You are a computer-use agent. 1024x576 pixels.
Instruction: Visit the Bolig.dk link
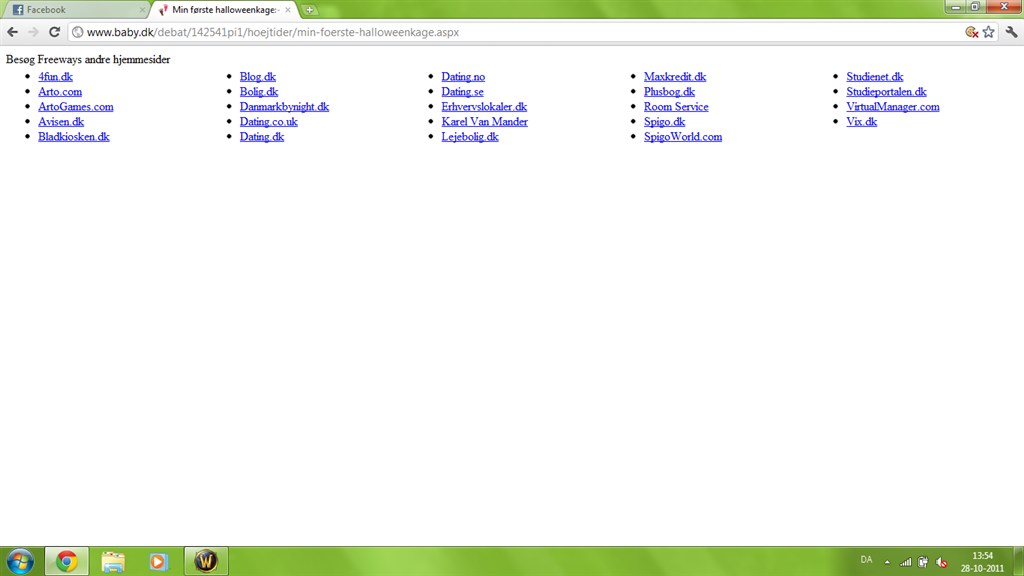(259, 91)
